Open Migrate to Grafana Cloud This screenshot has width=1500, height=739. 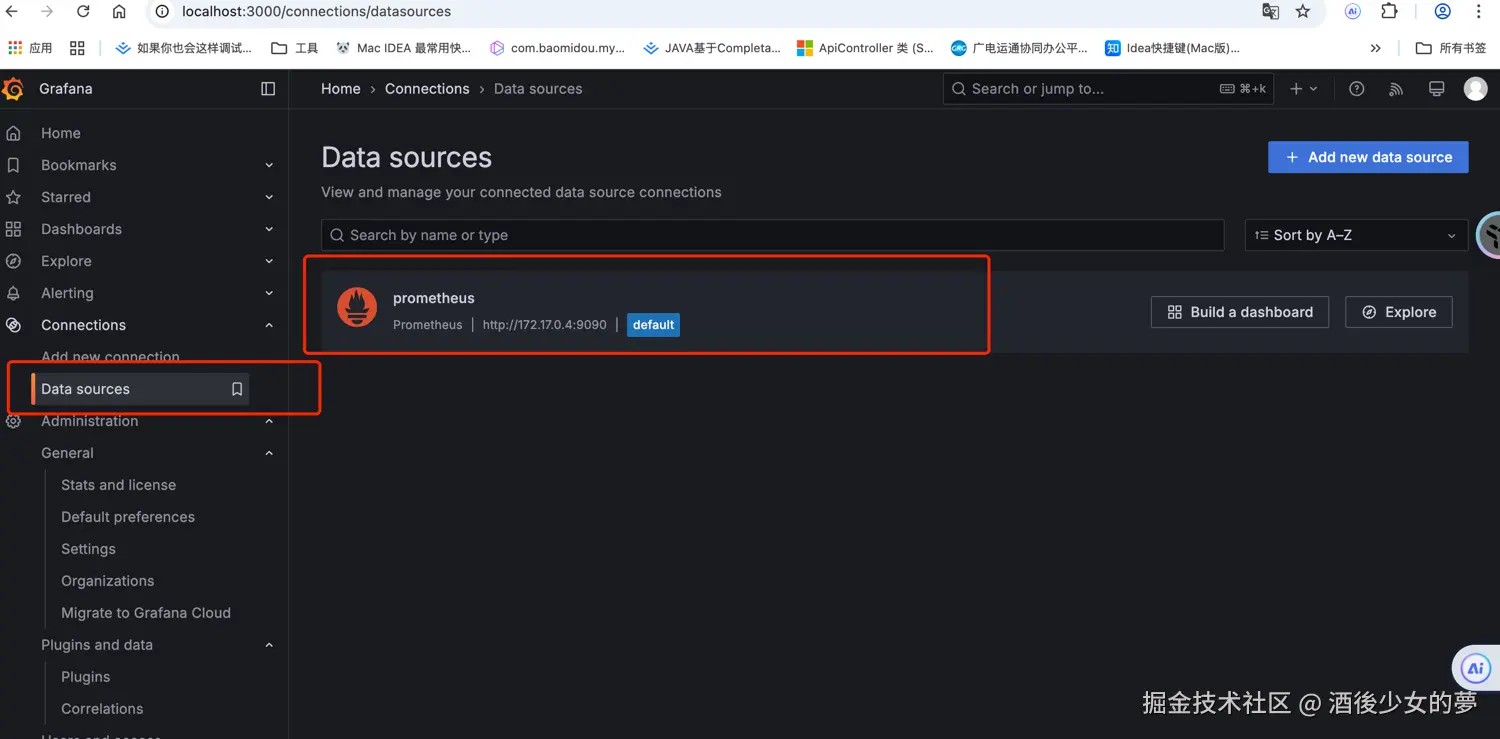click(x=146, y=613)
